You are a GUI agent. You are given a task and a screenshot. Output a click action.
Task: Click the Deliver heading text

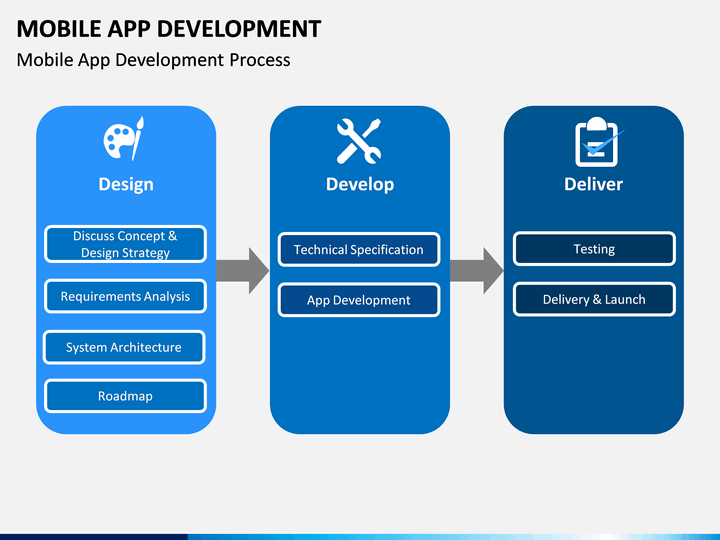pos(593,184)
